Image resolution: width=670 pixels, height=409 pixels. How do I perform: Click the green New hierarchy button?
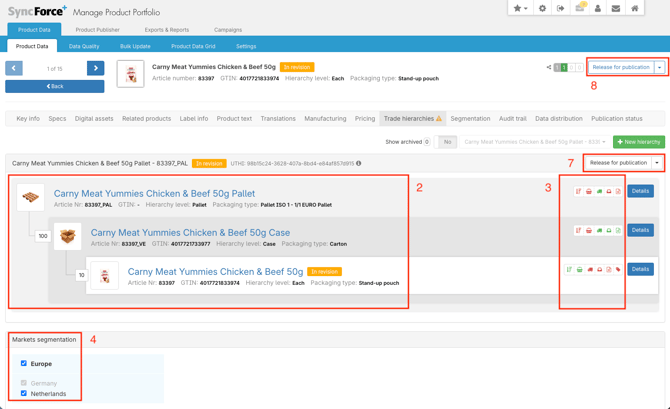coord(638,142)
